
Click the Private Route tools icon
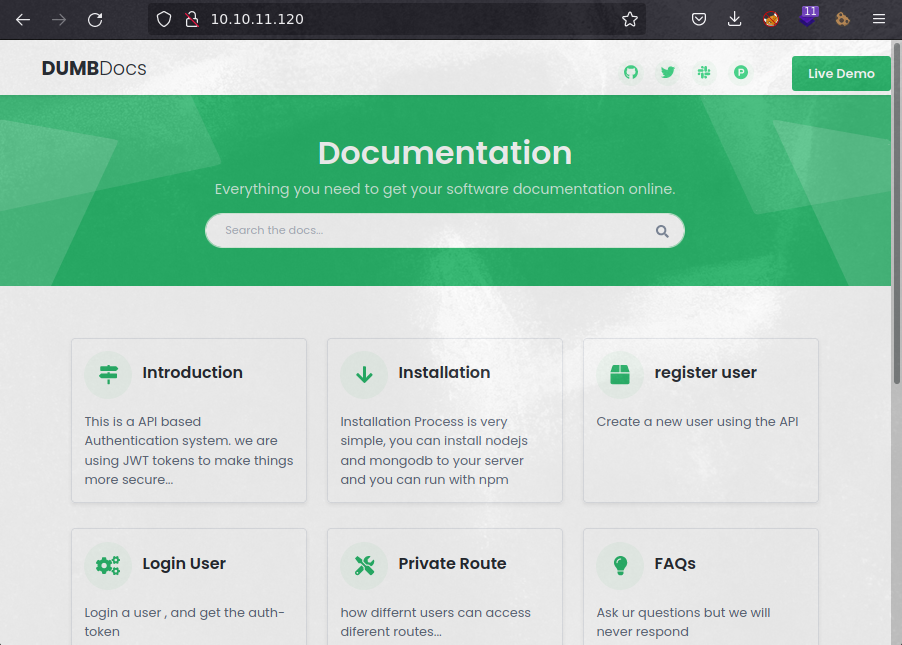[x=364, y=566]
